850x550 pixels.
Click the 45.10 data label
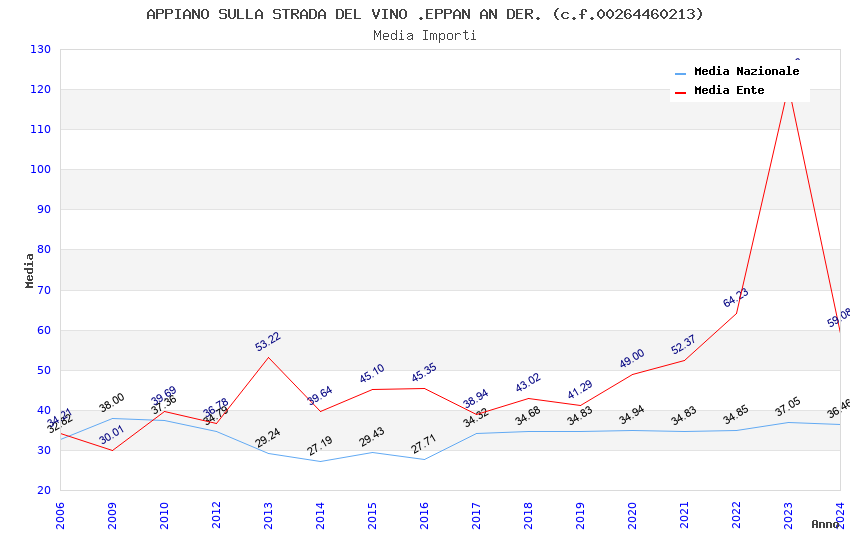click(372, 373)
